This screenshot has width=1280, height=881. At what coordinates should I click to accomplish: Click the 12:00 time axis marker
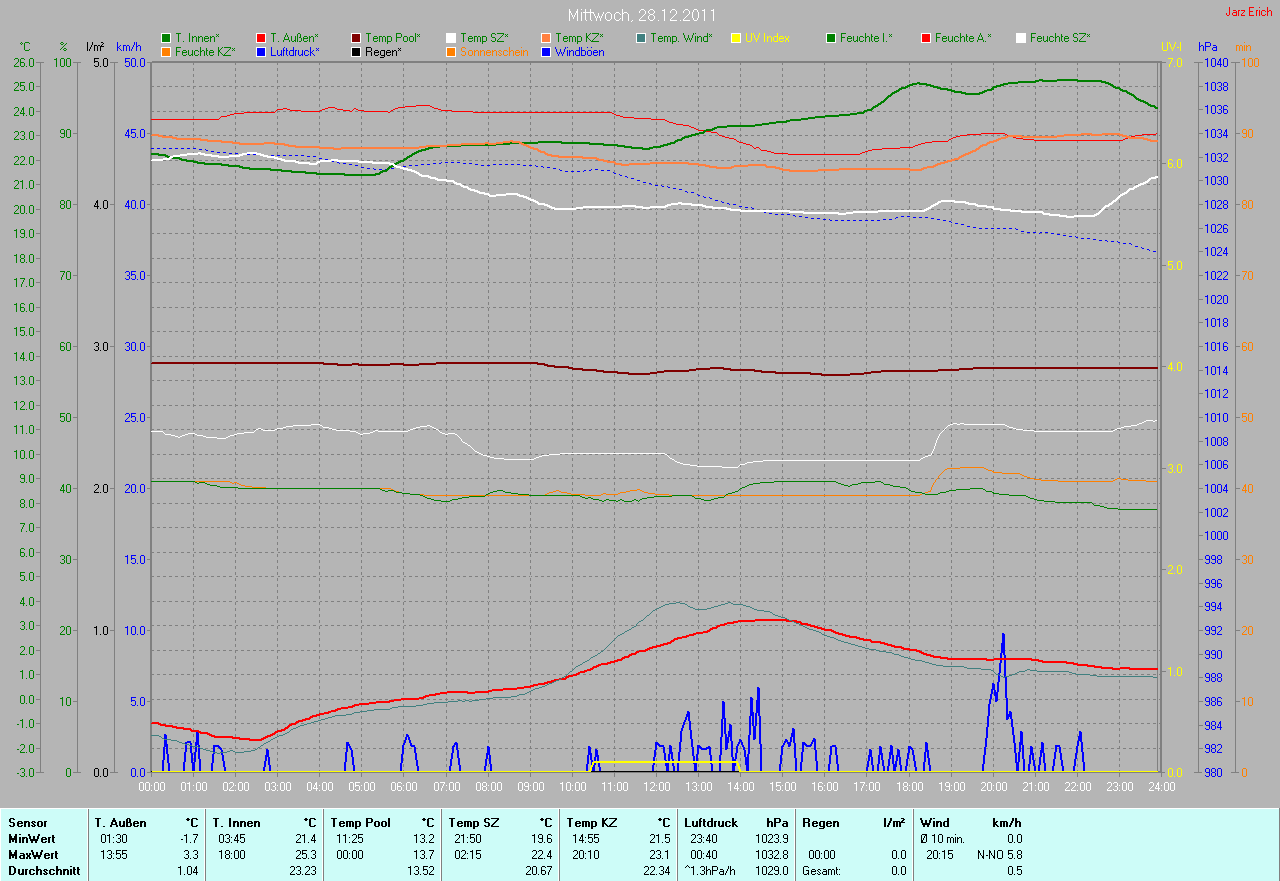(x=656, y=787)
